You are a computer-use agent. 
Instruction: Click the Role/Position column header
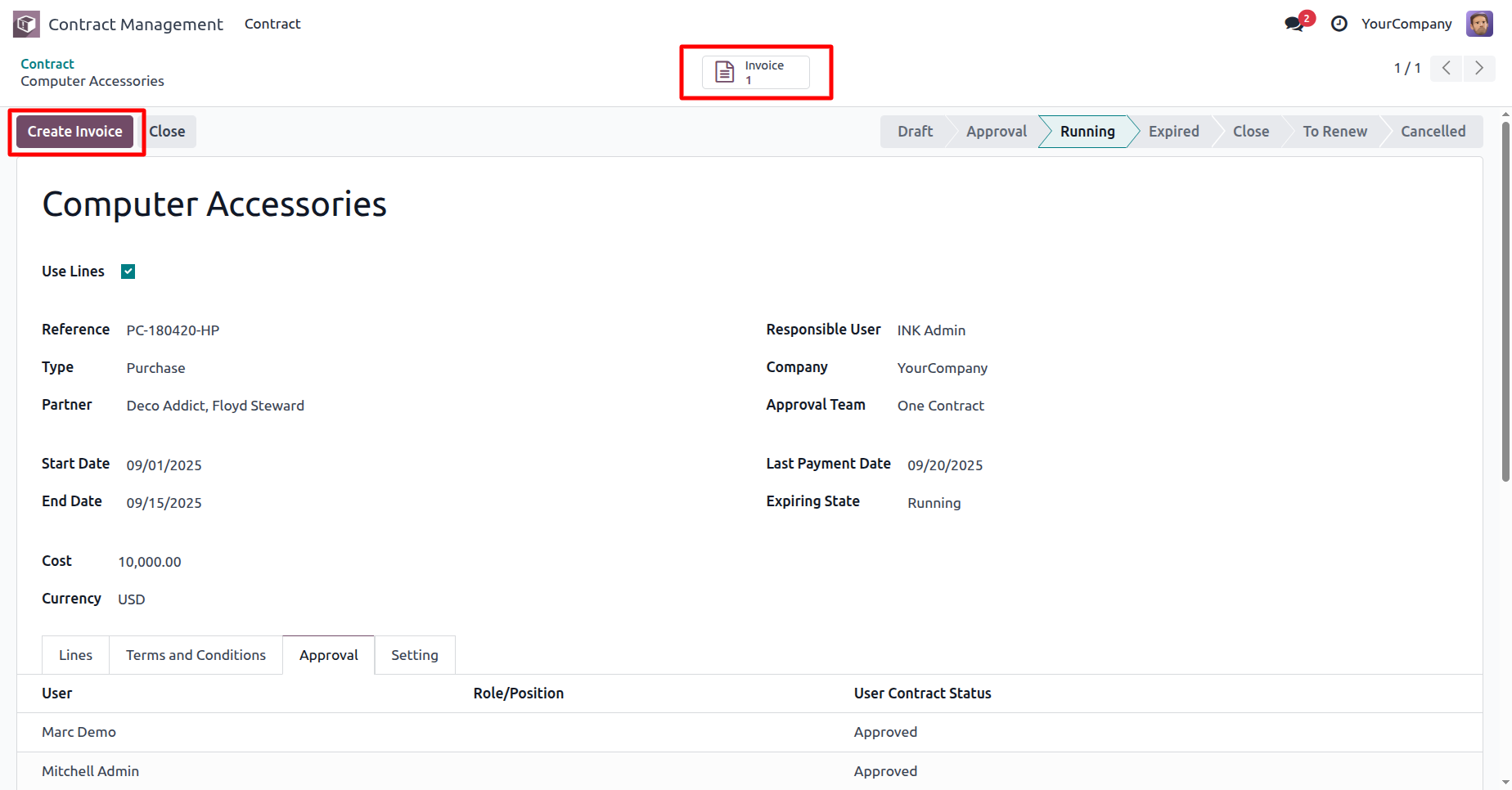[519, 693]
